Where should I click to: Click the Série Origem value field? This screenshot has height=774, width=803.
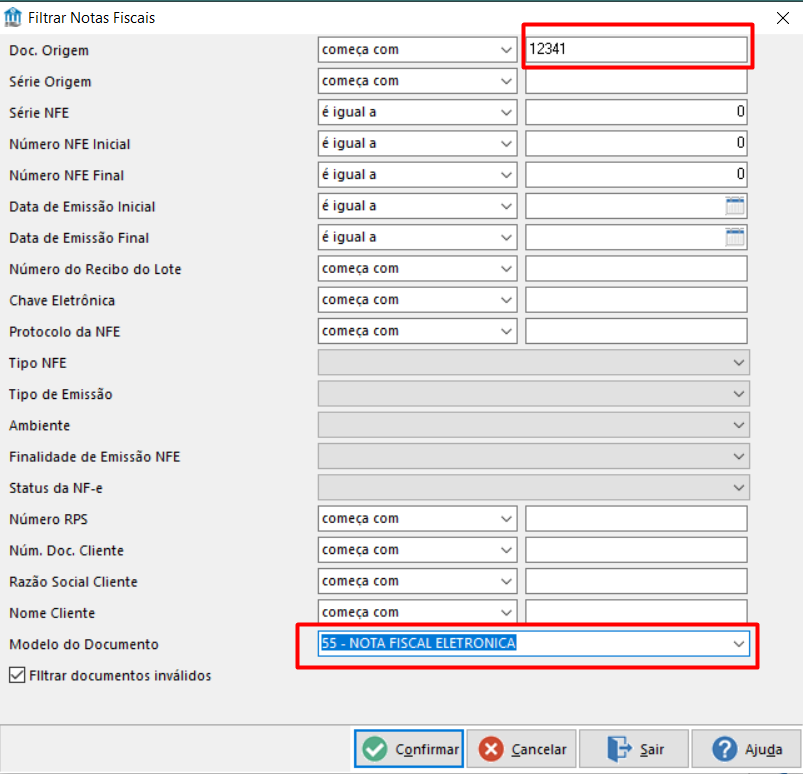click(x=636, y=81)
